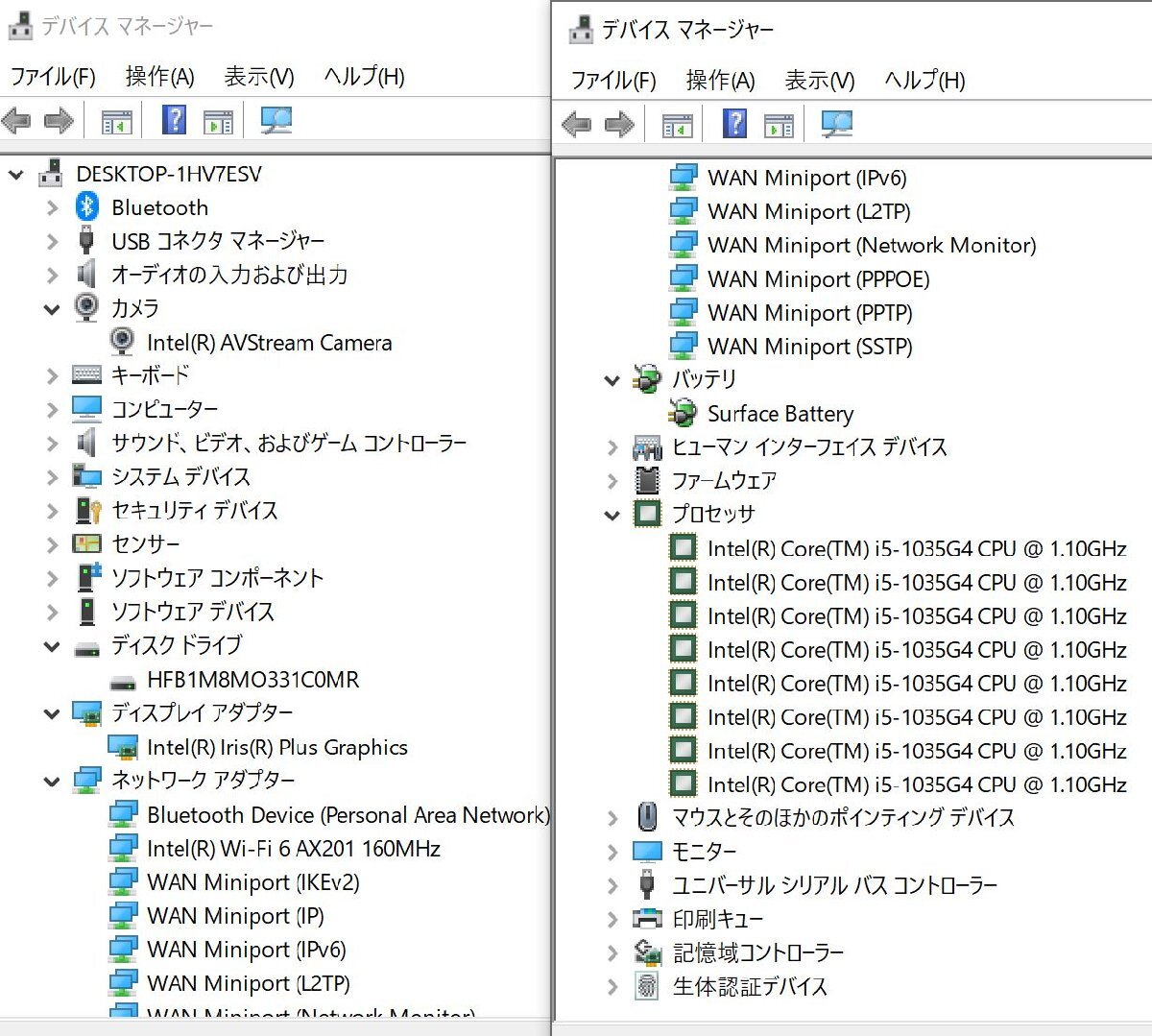
Task: Open 表示(V) menu in right window
Action: pyautogui.click(x=820, y=80)
